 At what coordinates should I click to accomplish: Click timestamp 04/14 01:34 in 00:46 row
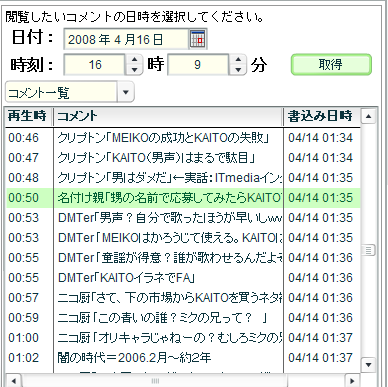320,138
